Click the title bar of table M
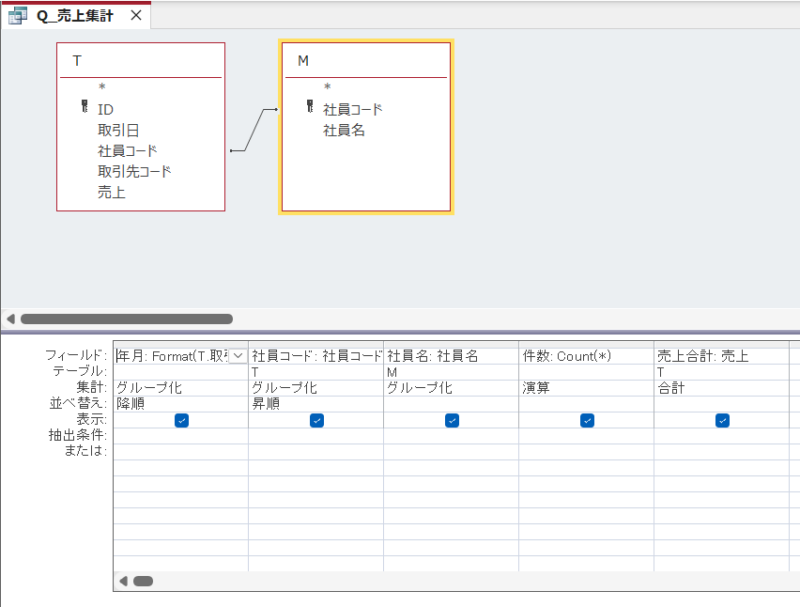 tap(366, 61)
